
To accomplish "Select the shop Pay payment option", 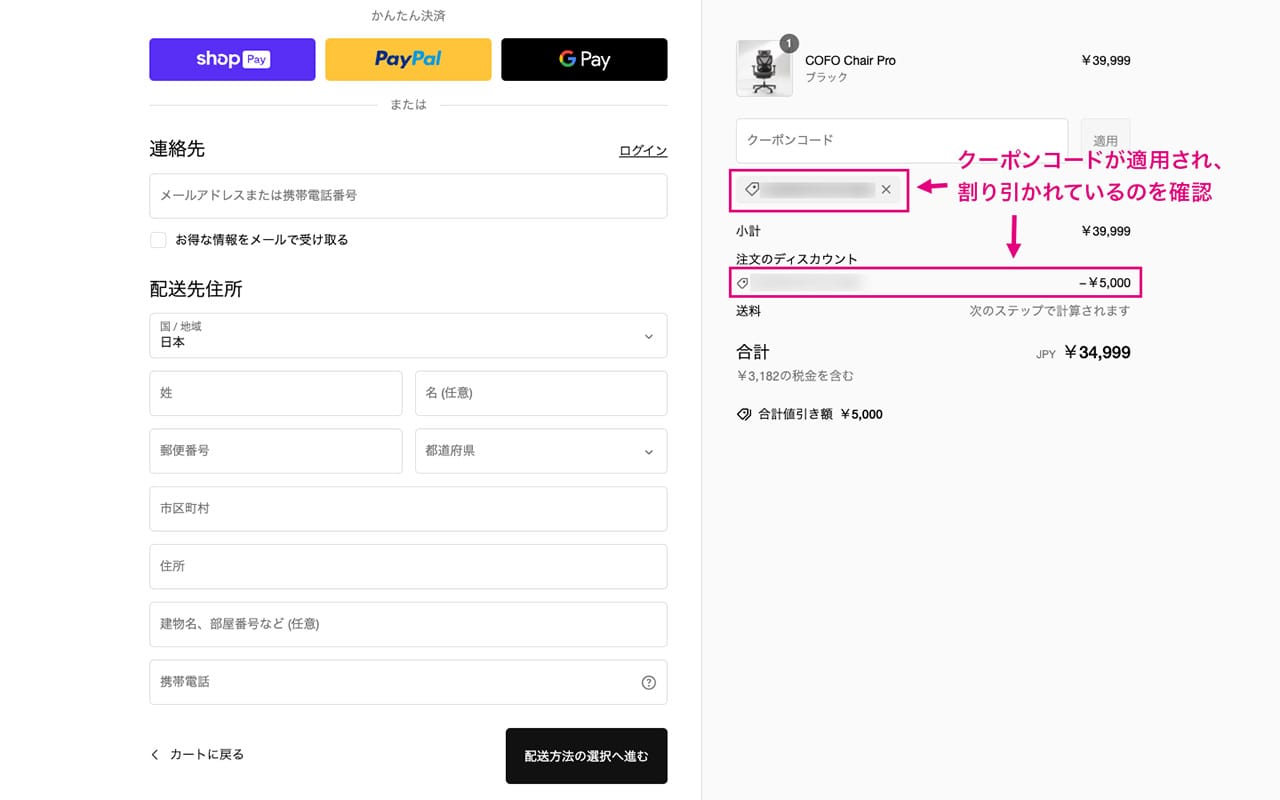I will click(231, 59).
